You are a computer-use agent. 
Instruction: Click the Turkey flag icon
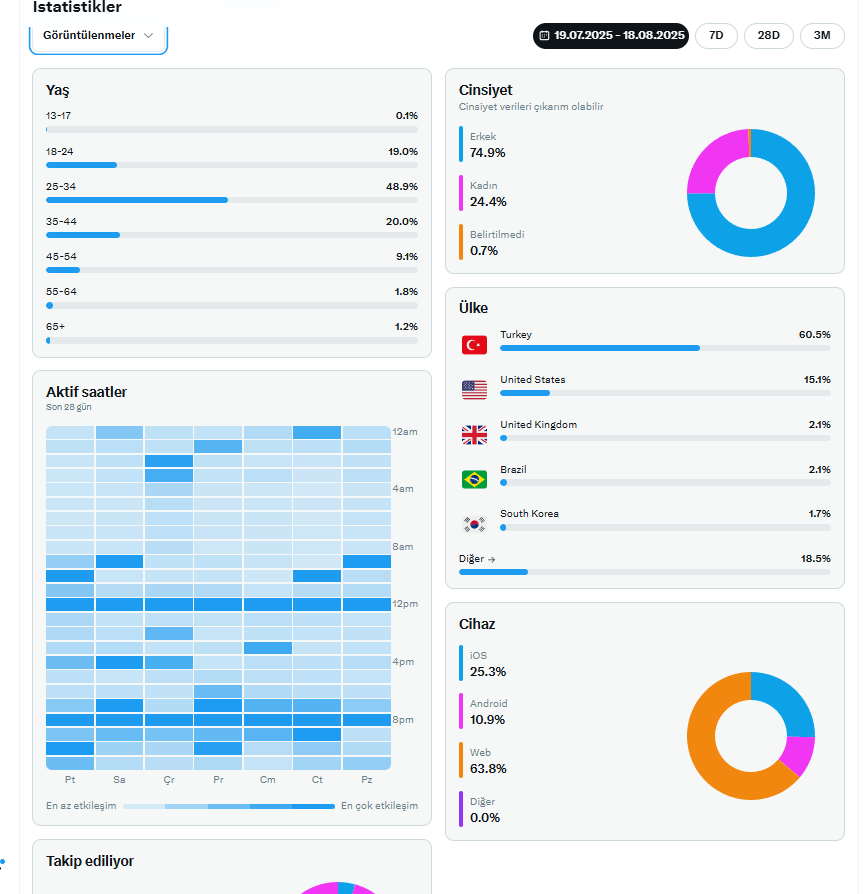474,345
